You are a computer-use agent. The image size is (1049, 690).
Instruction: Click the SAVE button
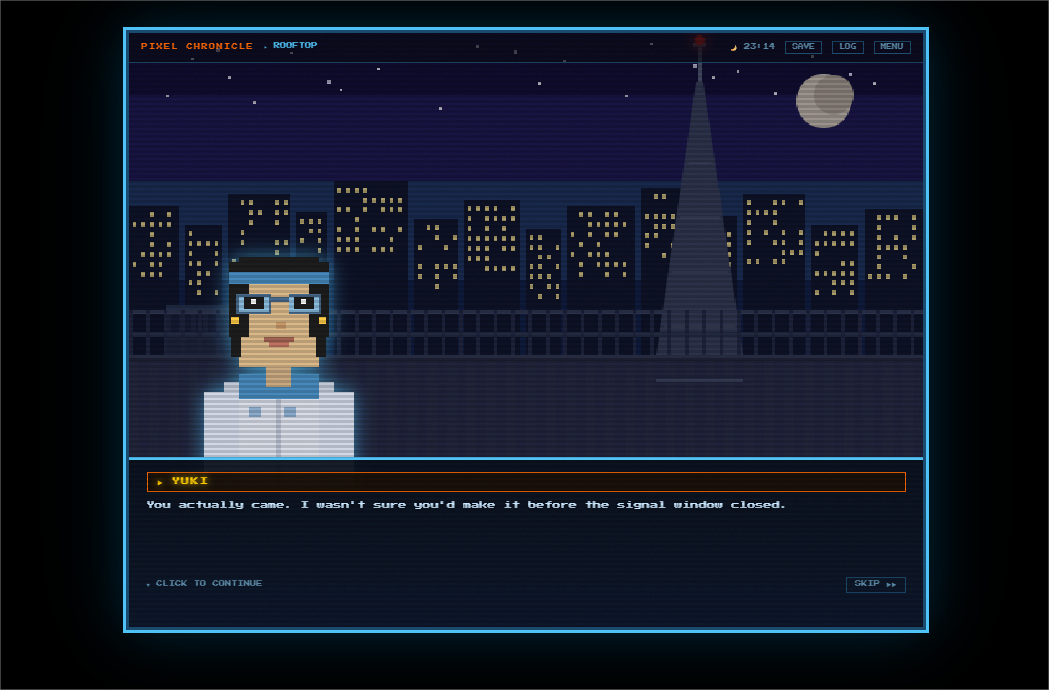click(x=803, y=47)
